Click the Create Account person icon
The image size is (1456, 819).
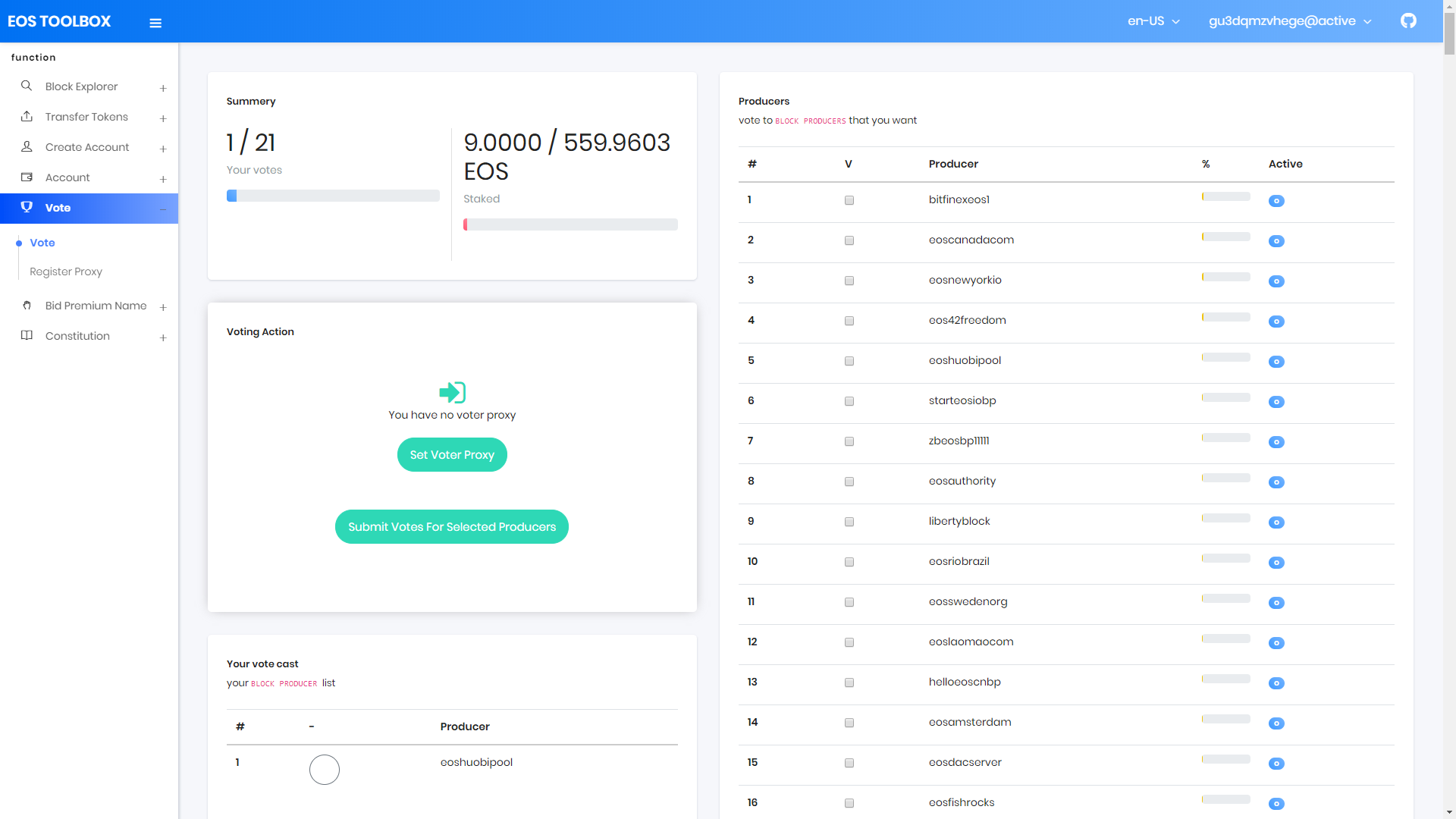[x=27, y=146]
